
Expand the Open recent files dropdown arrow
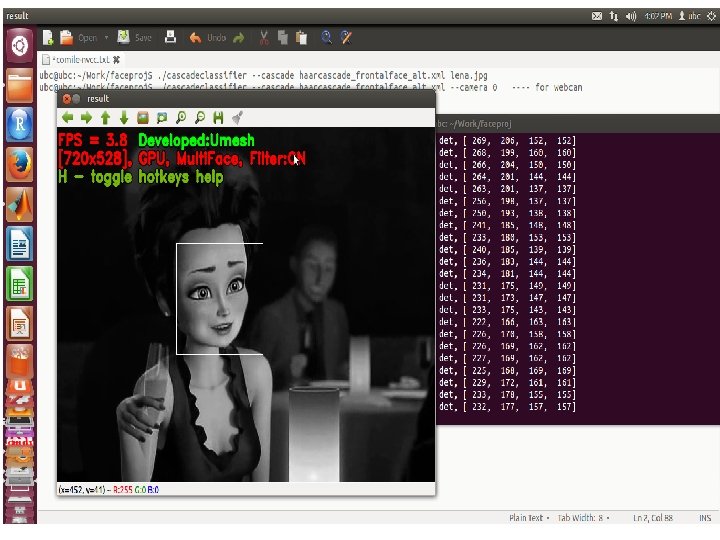(107, 38)
